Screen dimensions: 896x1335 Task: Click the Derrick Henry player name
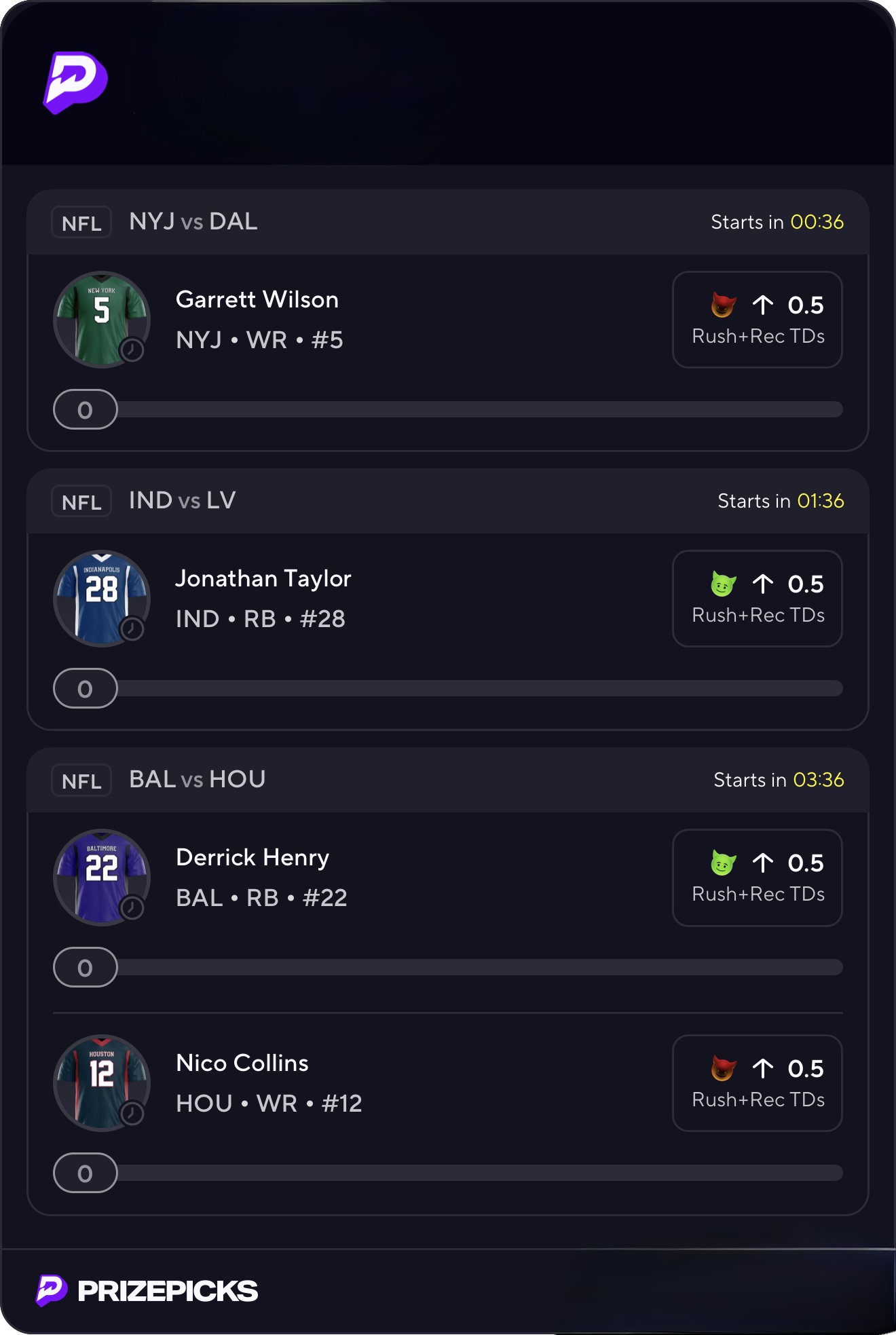tap(253, 857)
